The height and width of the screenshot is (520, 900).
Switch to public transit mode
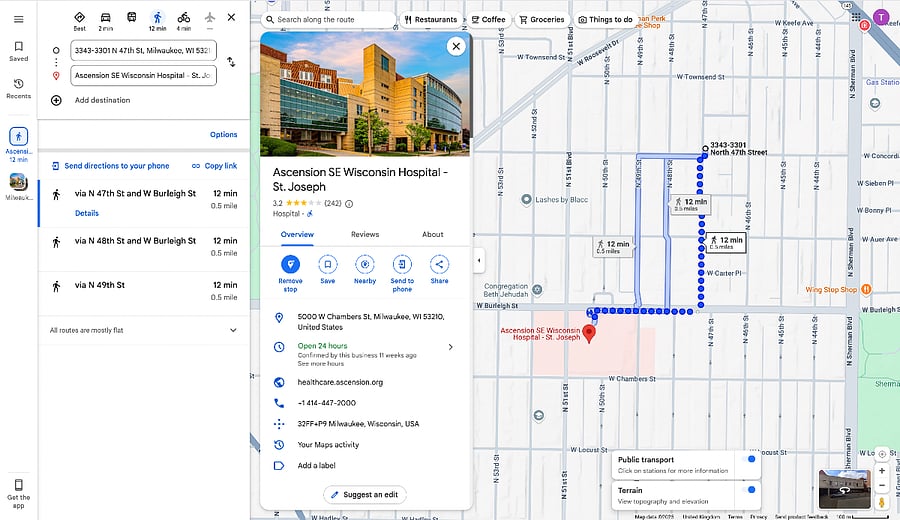(x=131, y=18)
